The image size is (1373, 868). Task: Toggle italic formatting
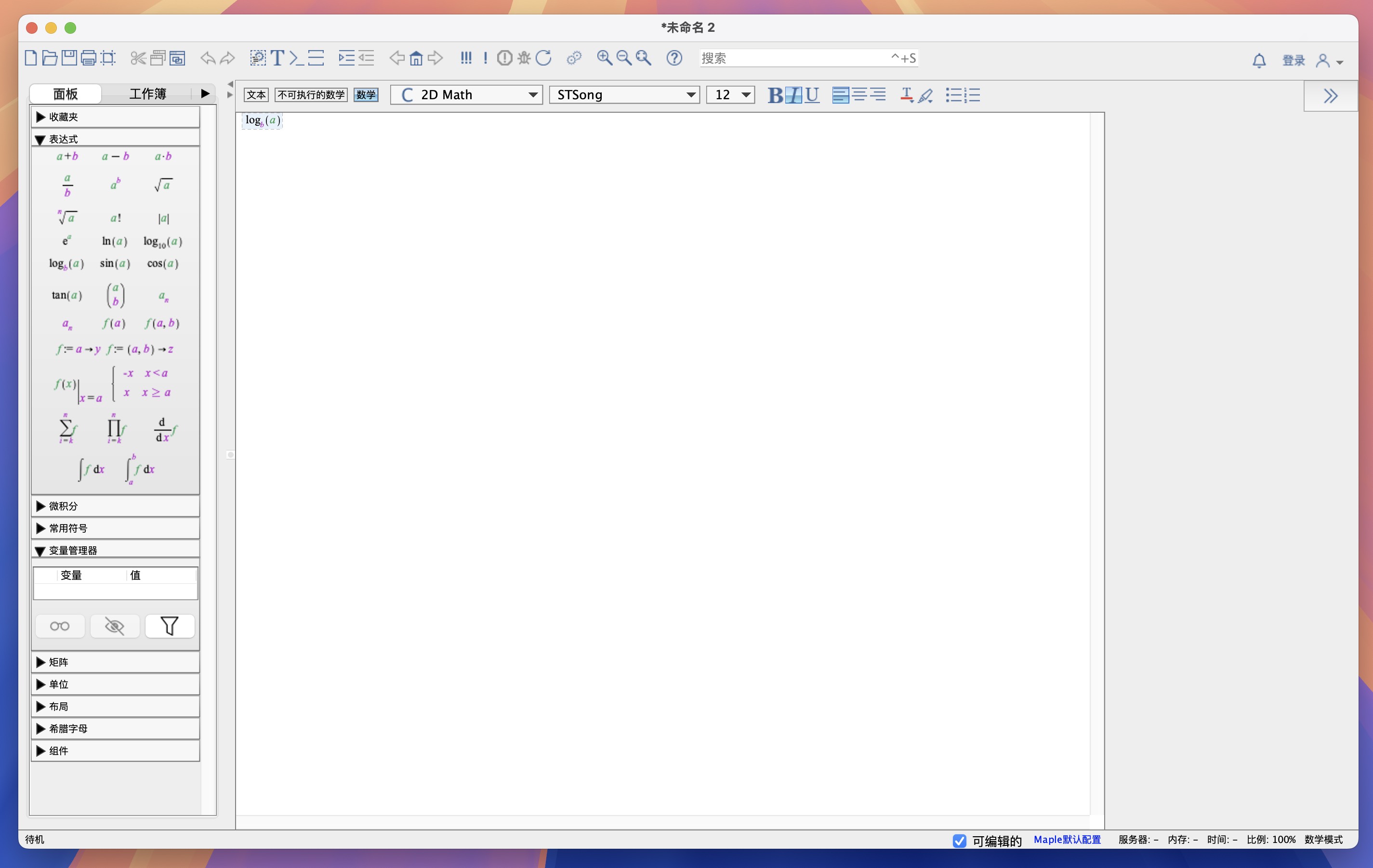pos(794,95)
